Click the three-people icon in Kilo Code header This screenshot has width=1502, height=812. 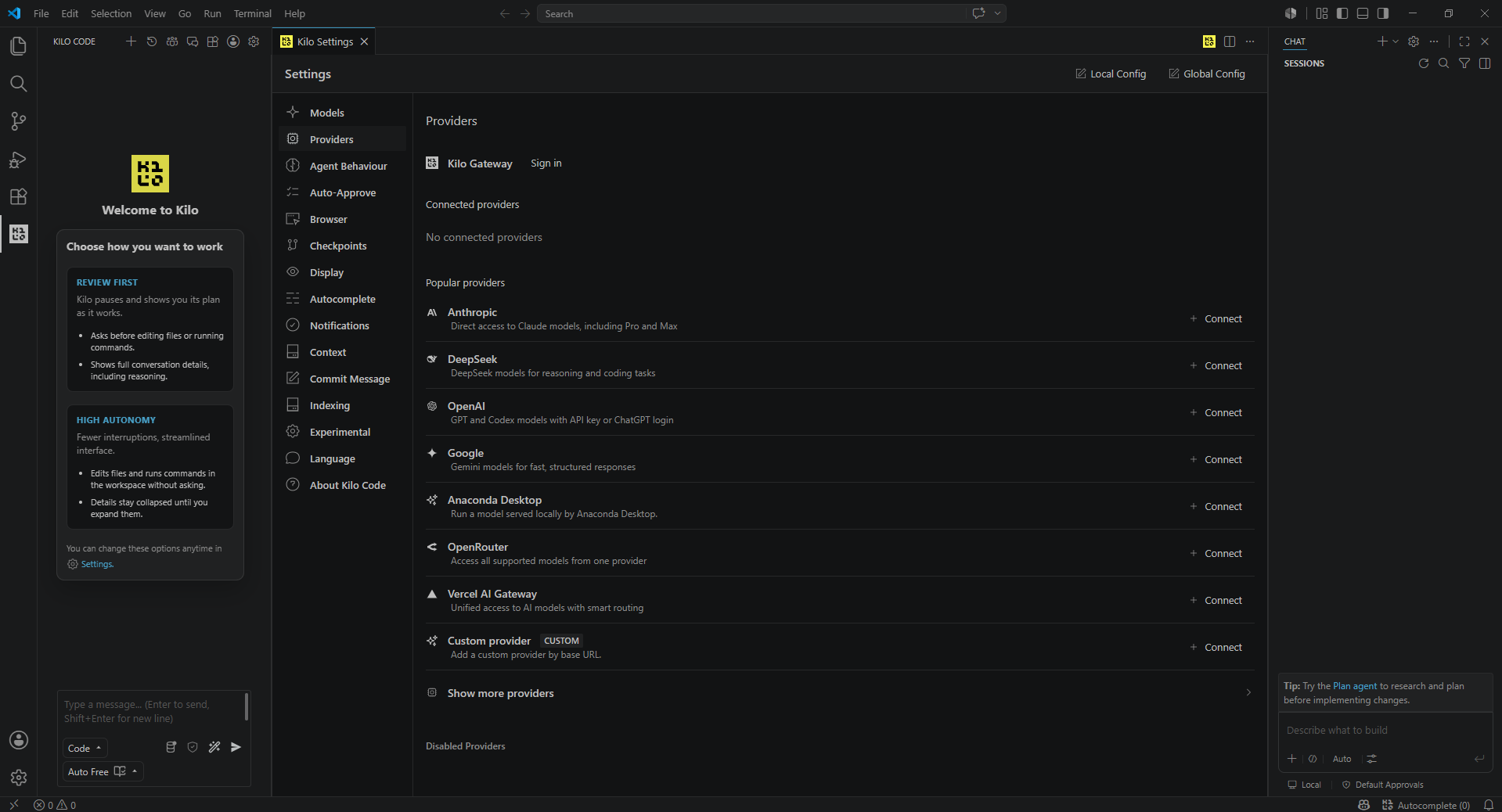tap(172, 41)
